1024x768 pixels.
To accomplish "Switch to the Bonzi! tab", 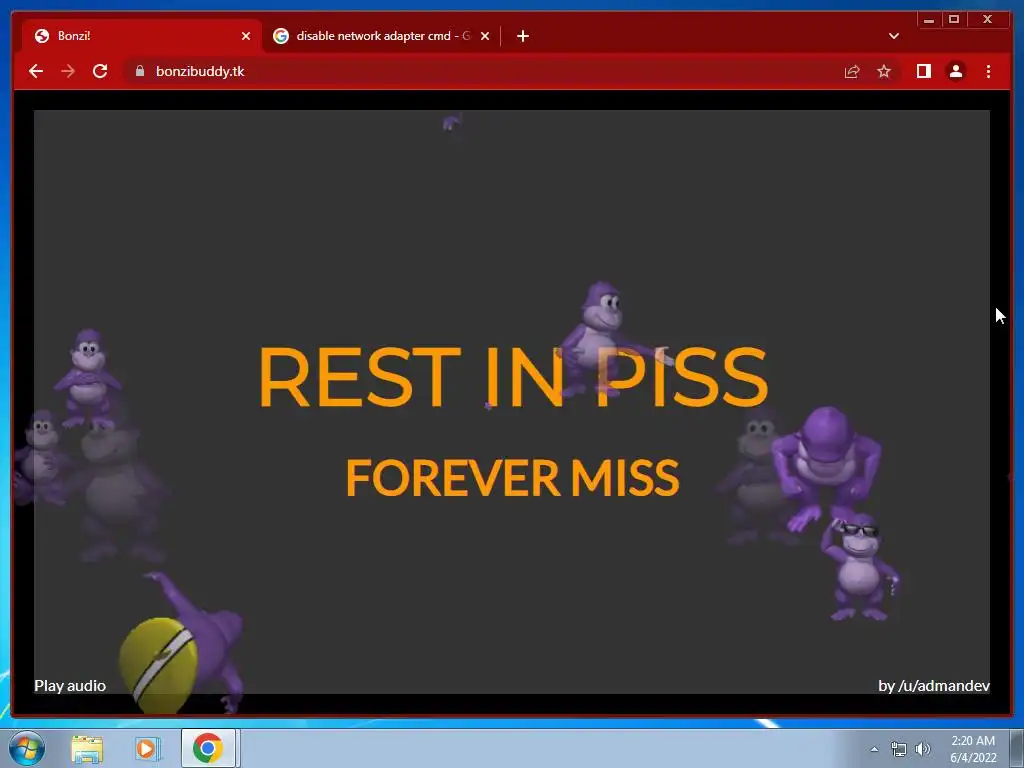I will coord(141,36).
